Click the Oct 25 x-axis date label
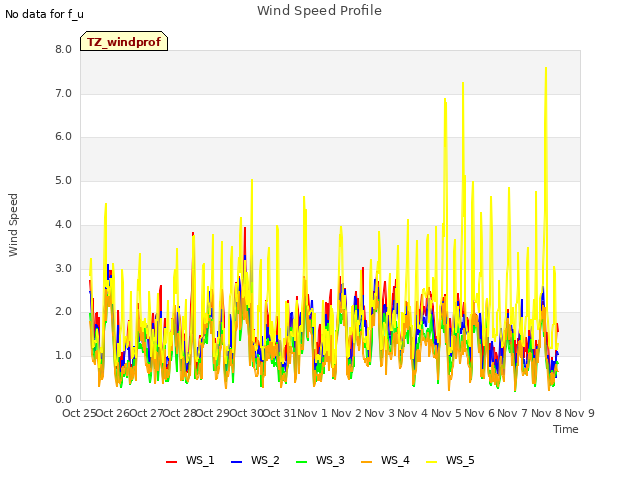The width and height of the screenshot is (640, 480). click(79, 413)
